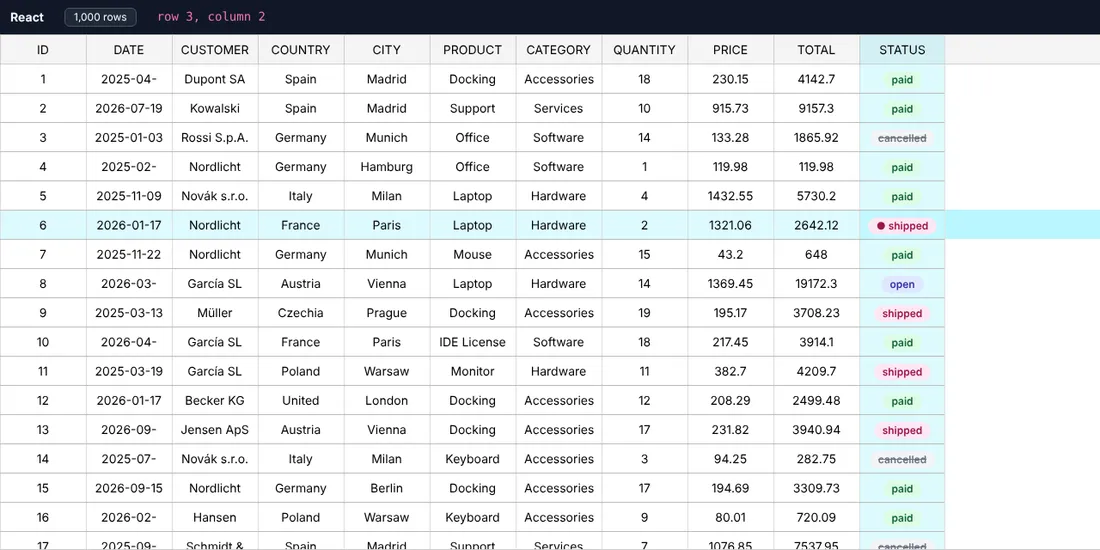The width and height of the screenshot is (1100, 550).
Task: Click the 1,000 rows badge
Action: pyautogui.click(x=100, y=17)
